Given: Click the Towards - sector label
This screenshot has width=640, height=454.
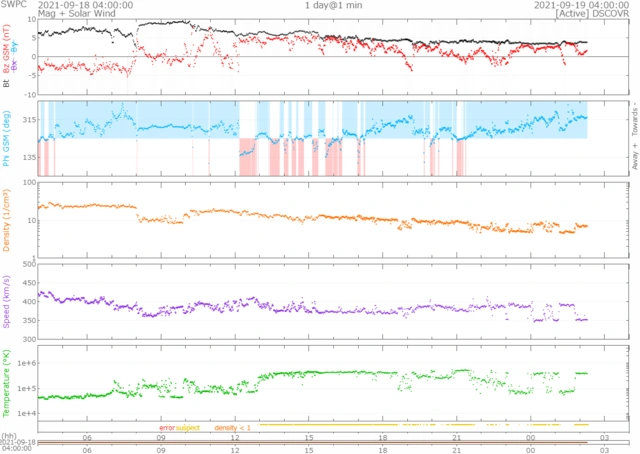Looking at the screenshot, I should (x=632, y=118).
